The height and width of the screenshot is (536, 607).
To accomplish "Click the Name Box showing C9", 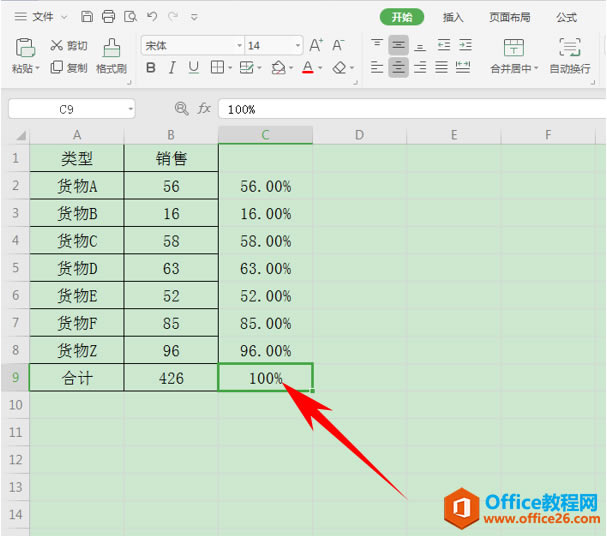I will pos(72,109).
